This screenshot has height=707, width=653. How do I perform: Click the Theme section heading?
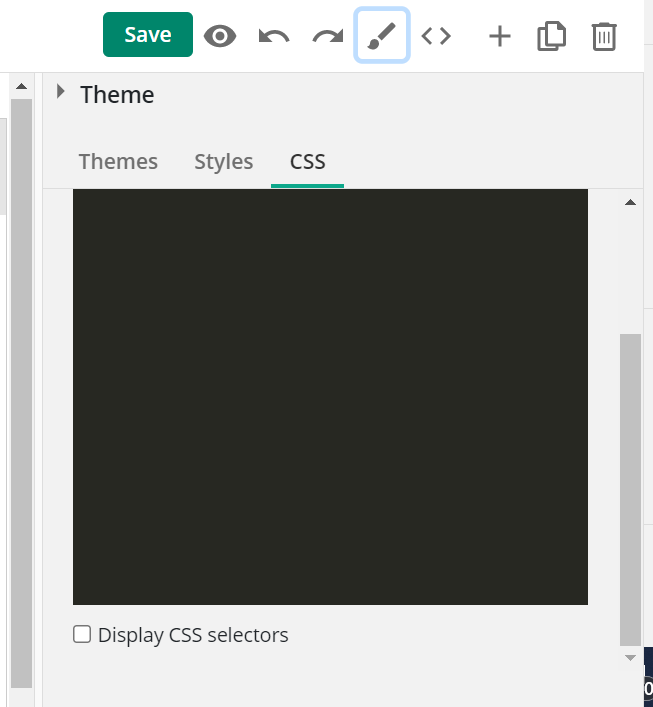tap(117, 95)
